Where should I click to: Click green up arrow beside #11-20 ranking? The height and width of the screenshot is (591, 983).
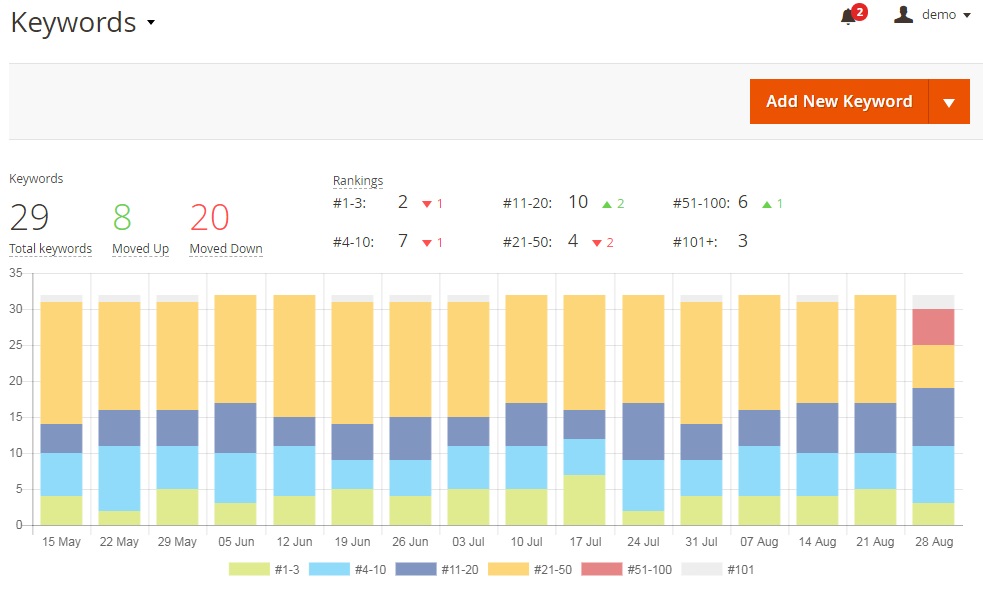[606, 204]
